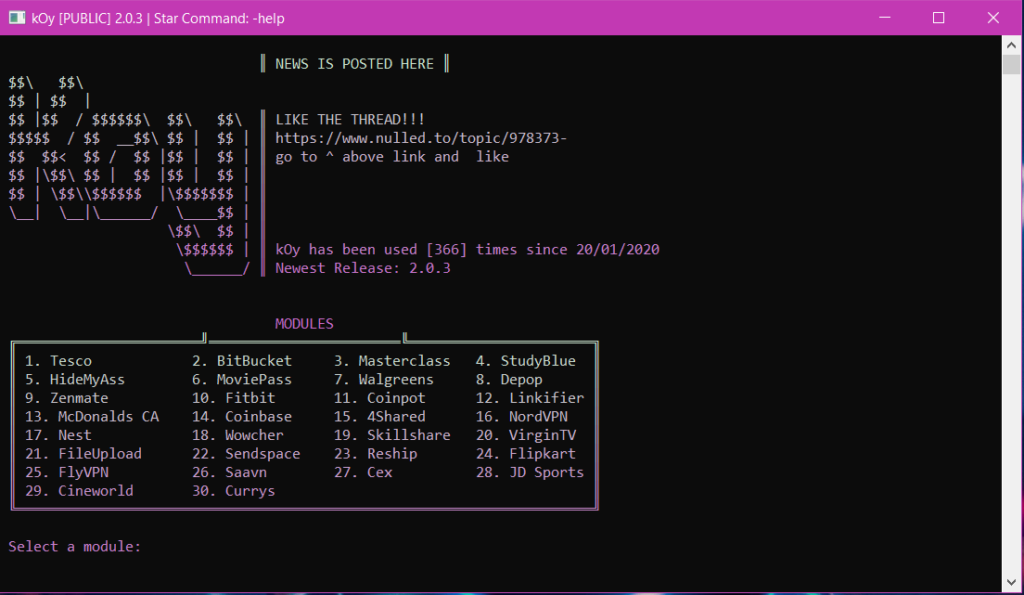Close the kOy console window
1024x595 pixels.
pos(993,18)
